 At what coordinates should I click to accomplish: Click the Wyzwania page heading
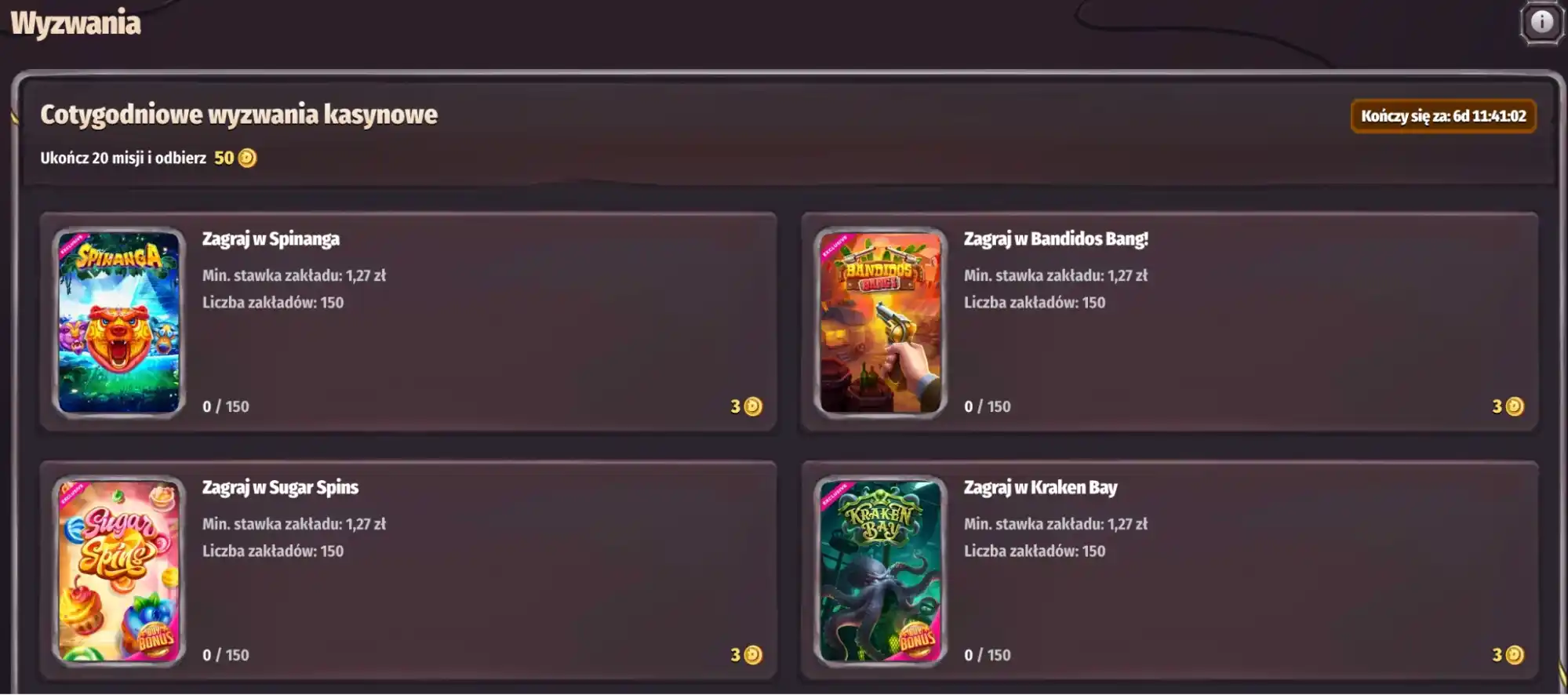[x=75, y=24]
